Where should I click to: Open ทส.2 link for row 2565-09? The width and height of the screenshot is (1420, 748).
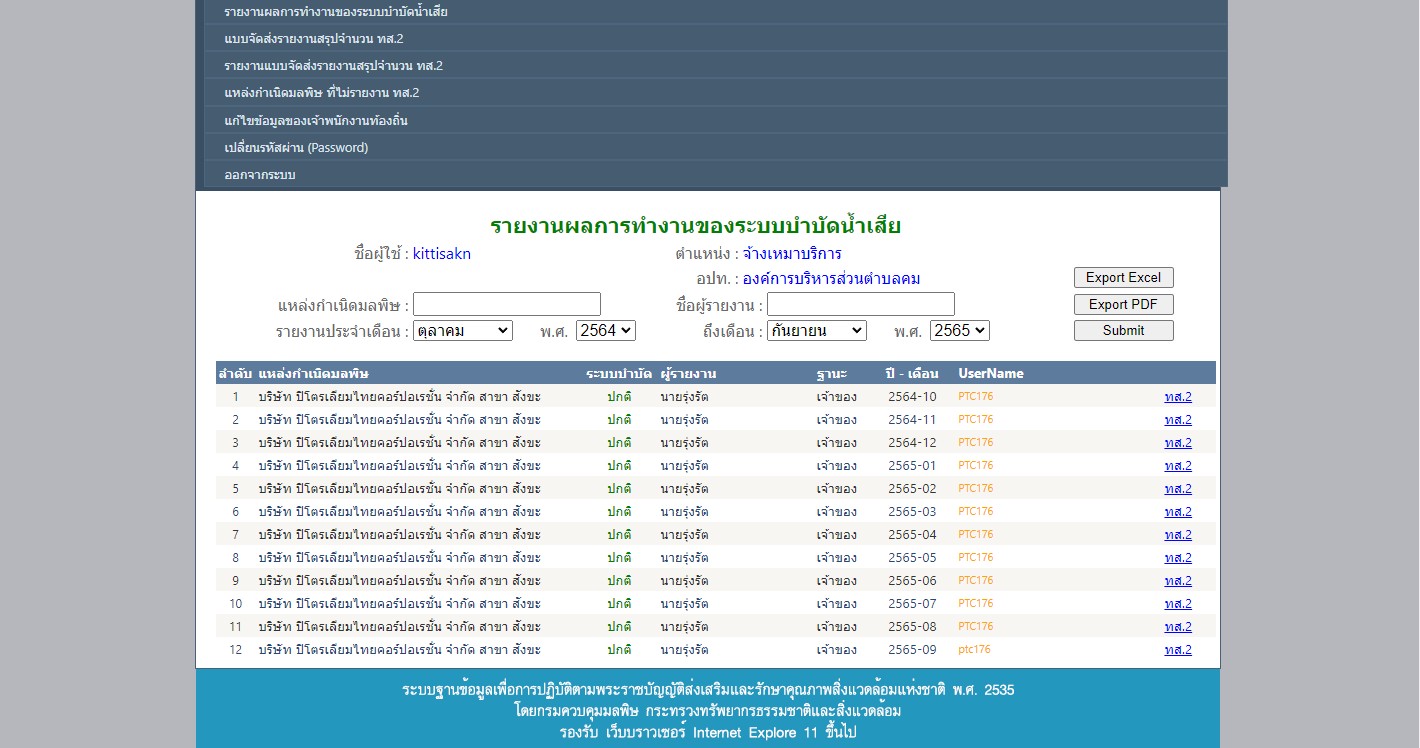coord(1178,649)
